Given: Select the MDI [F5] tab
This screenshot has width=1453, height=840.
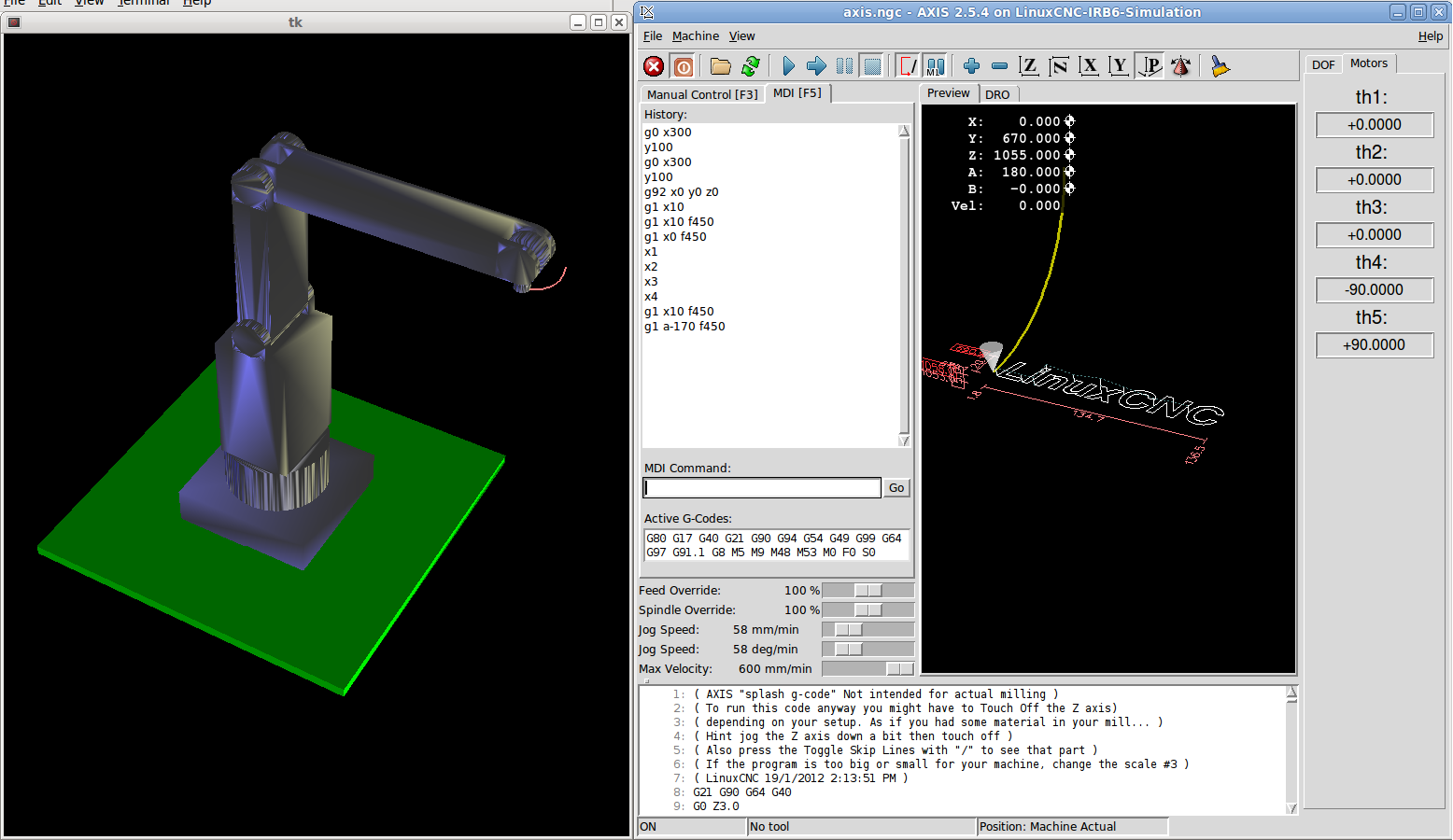Looking at the screenshot, I should (x=797, y=93).
